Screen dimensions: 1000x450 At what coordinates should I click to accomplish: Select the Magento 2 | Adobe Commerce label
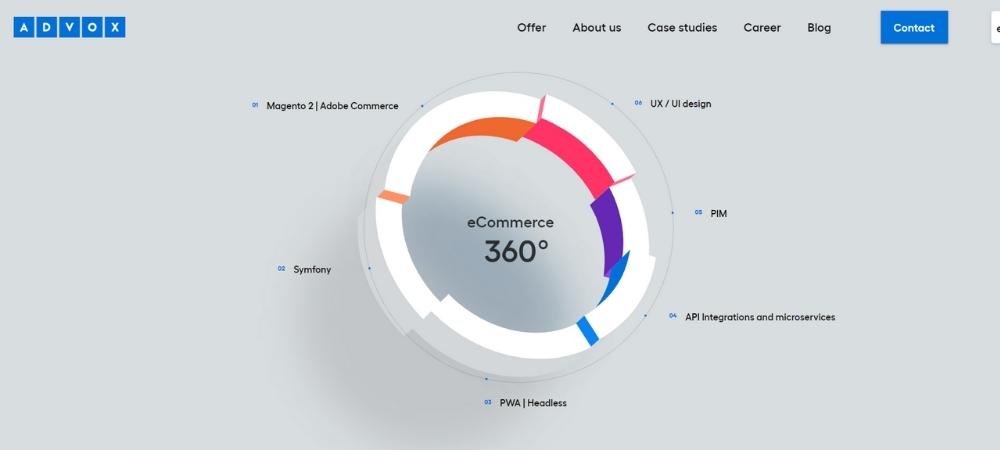click(332, 106)
